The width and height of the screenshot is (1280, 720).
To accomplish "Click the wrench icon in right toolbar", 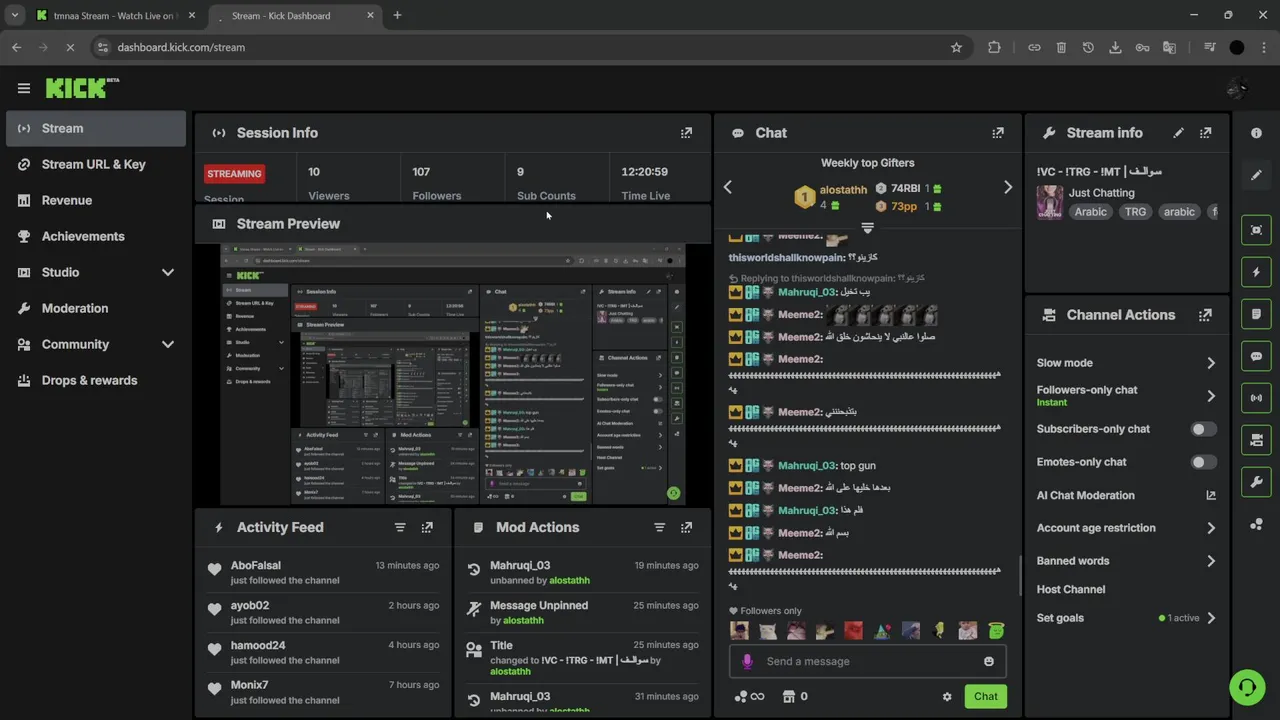I will click(x=1256, y=482).
